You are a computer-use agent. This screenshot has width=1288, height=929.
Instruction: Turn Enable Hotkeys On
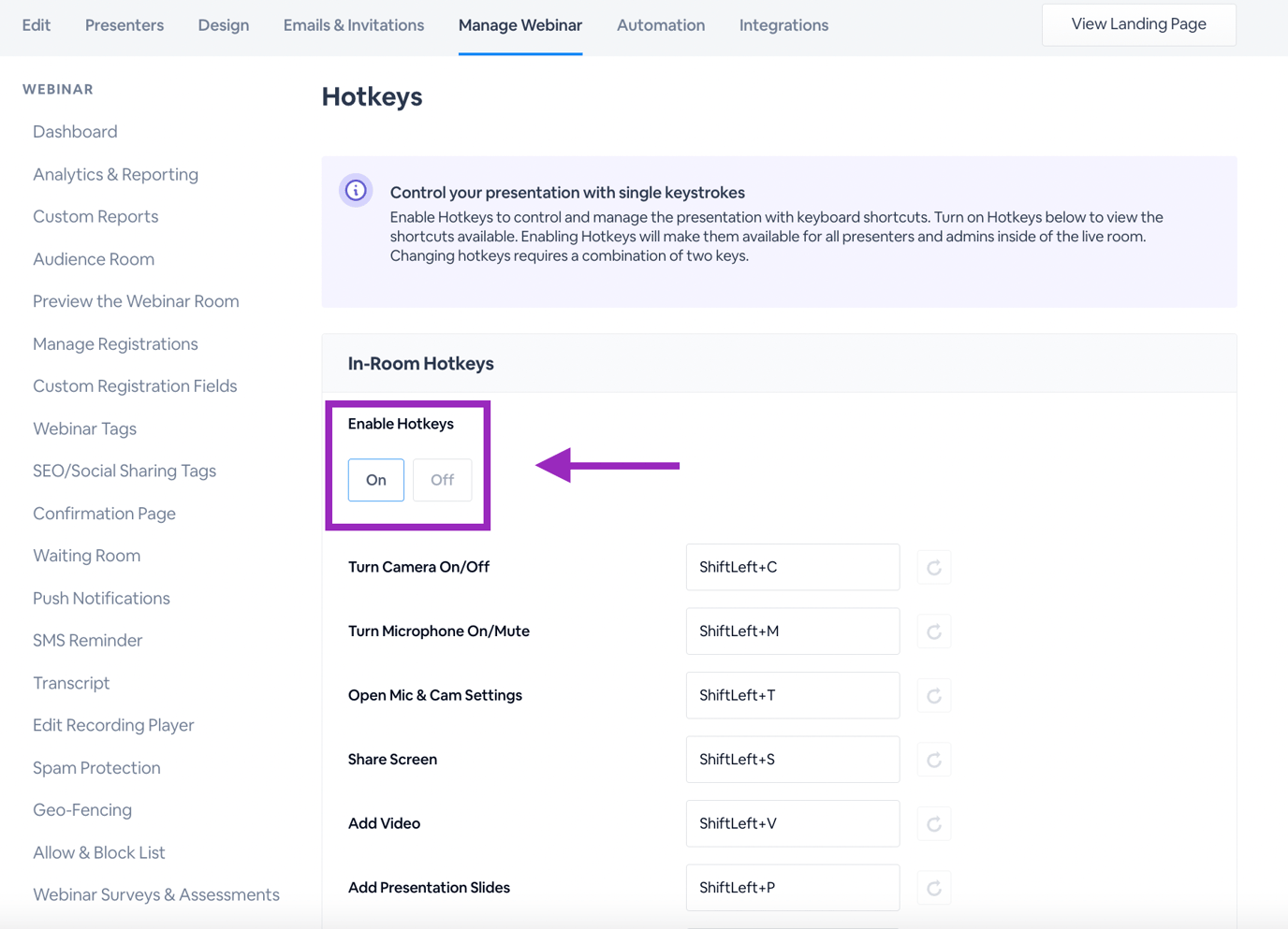(x=375, y=480)
